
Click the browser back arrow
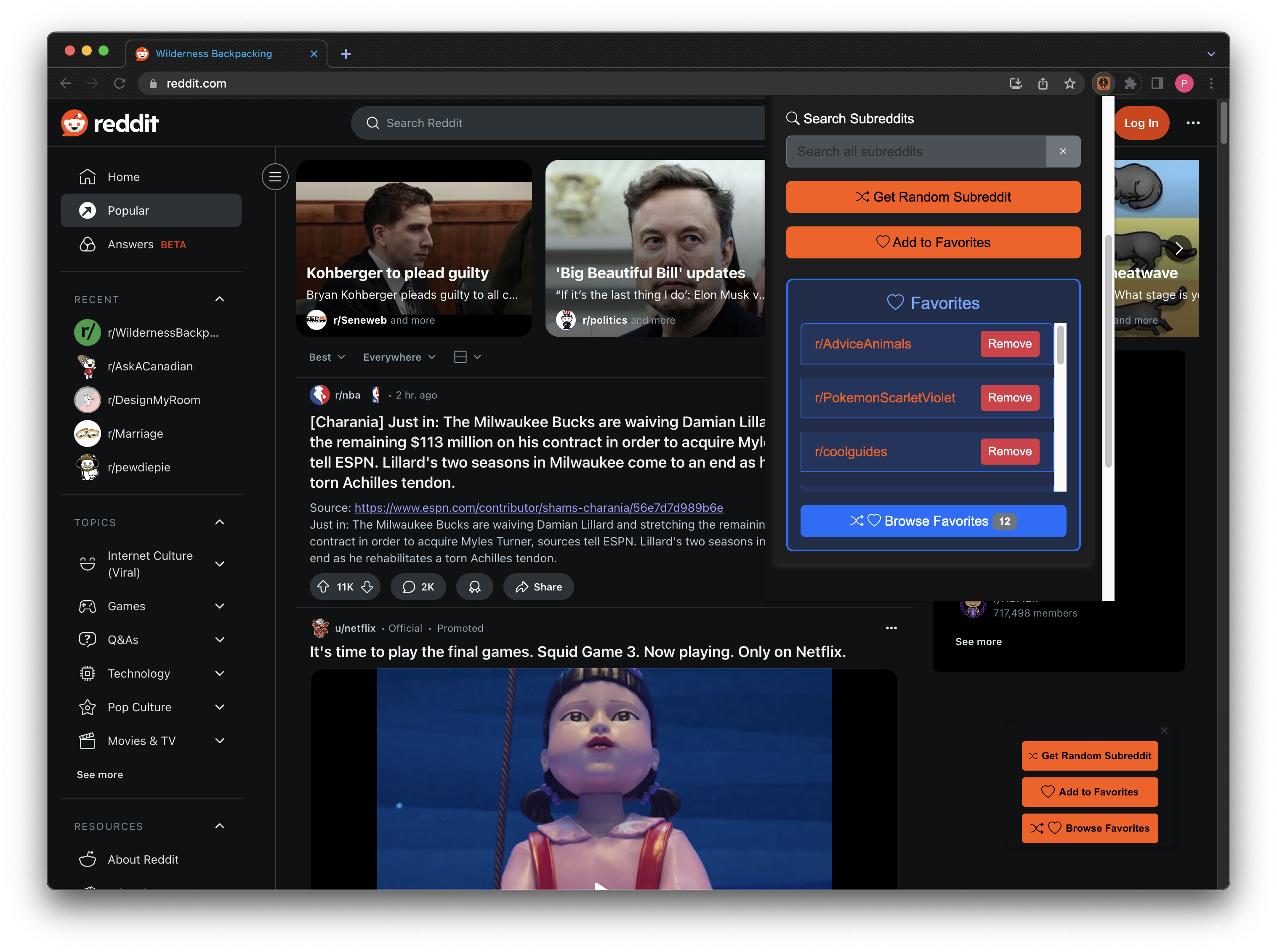coord(66,84)
